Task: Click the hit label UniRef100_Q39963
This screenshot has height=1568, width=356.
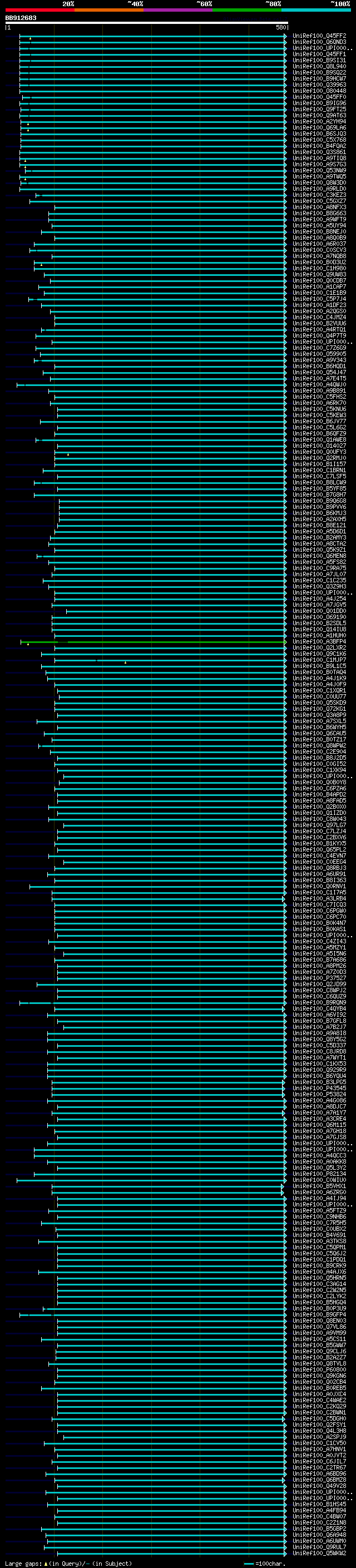Action: tap(319, 85)
